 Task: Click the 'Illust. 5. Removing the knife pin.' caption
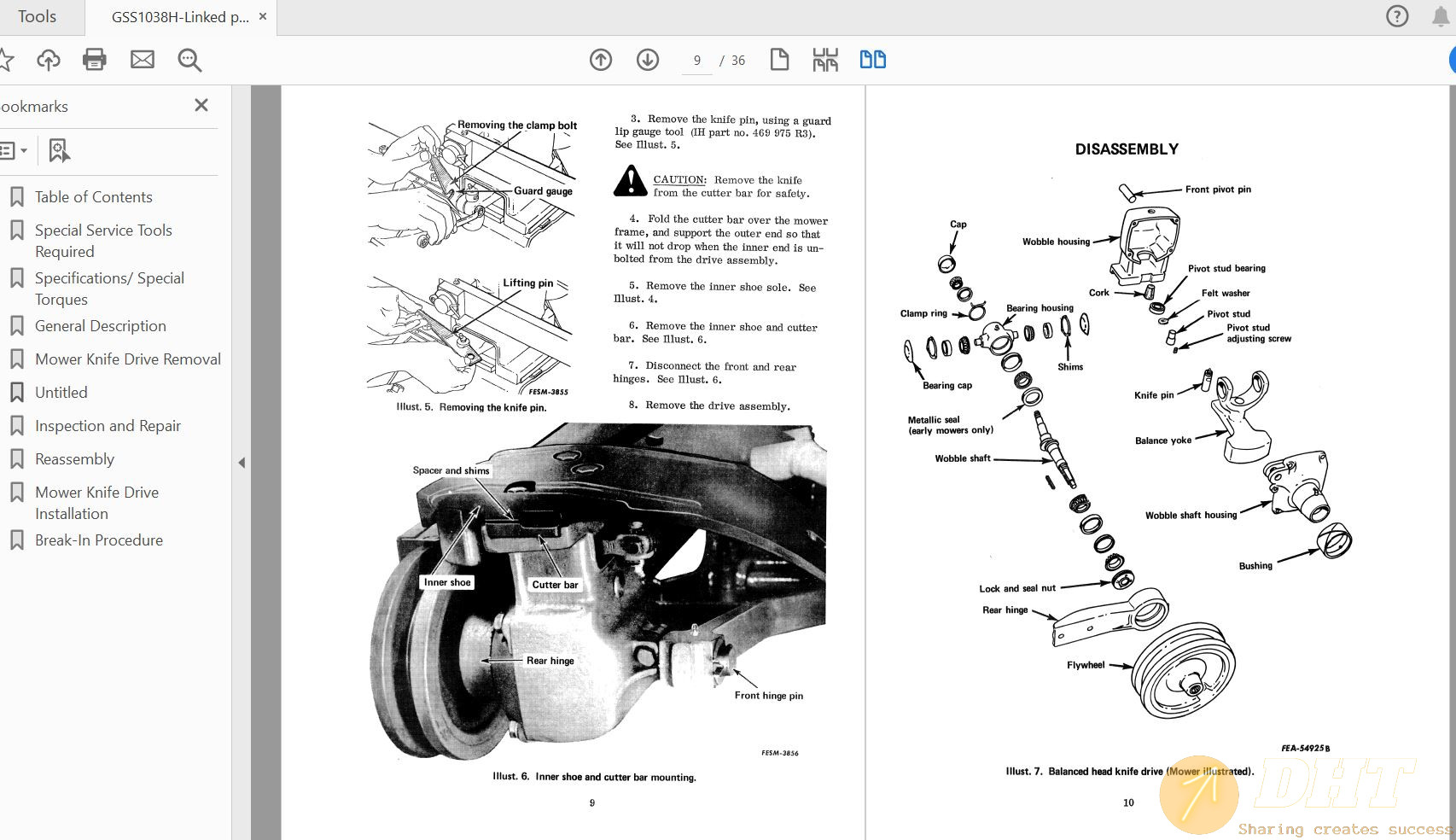pos(471,407)
